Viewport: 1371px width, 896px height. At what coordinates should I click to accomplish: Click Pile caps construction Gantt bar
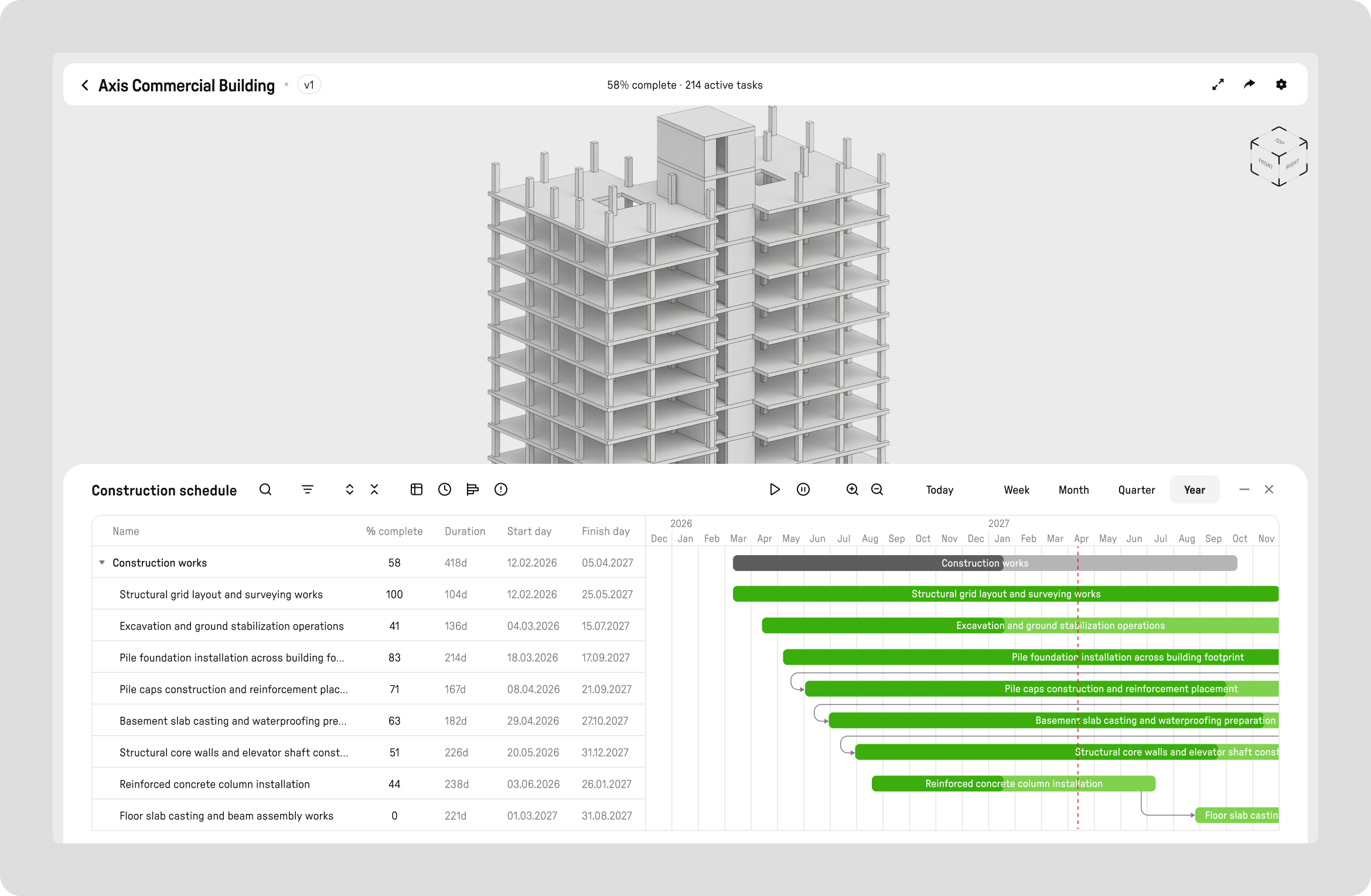click(1042, 689)
